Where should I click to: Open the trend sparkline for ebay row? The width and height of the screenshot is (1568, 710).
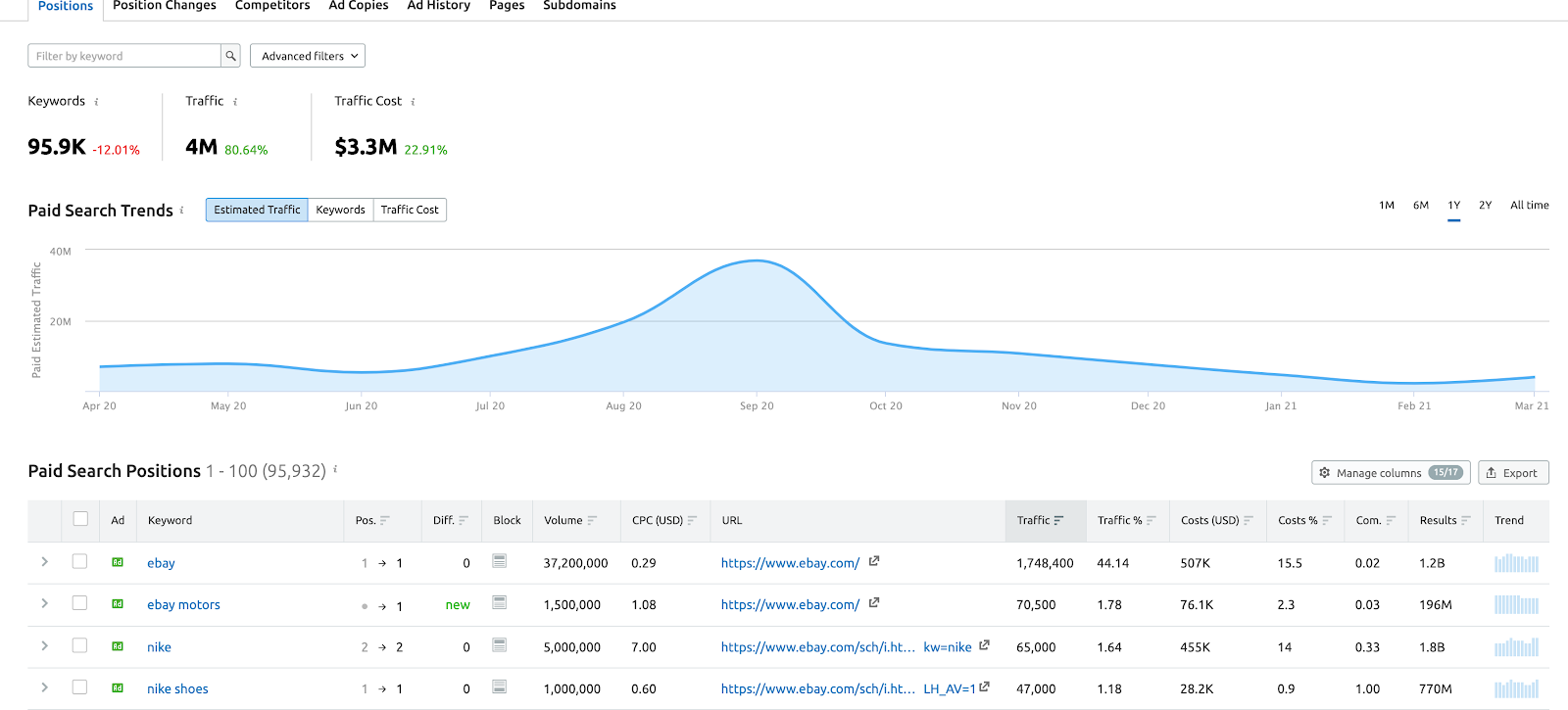1517,563
